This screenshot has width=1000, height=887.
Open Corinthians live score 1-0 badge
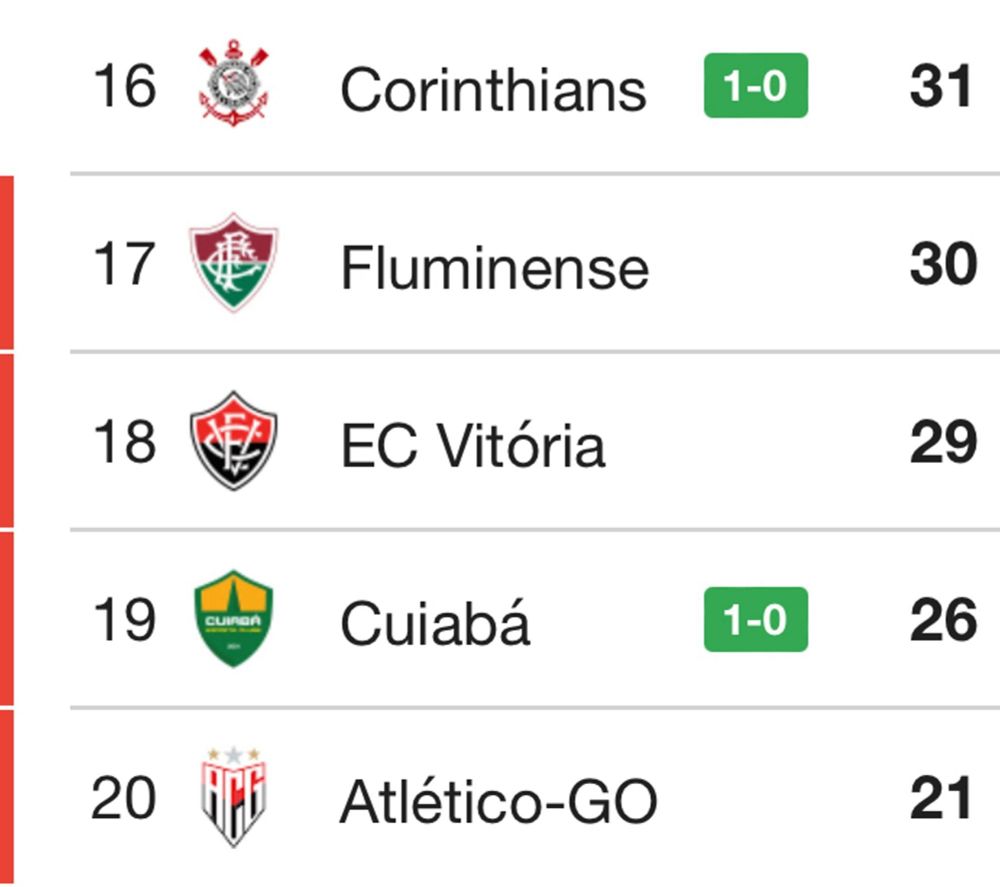coord(756,85)
